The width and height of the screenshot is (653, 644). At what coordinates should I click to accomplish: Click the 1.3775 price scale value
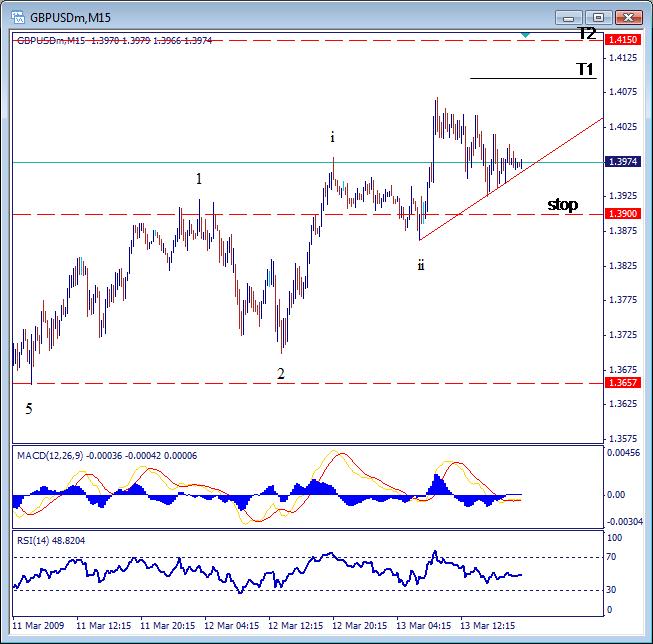coord(623,300)
